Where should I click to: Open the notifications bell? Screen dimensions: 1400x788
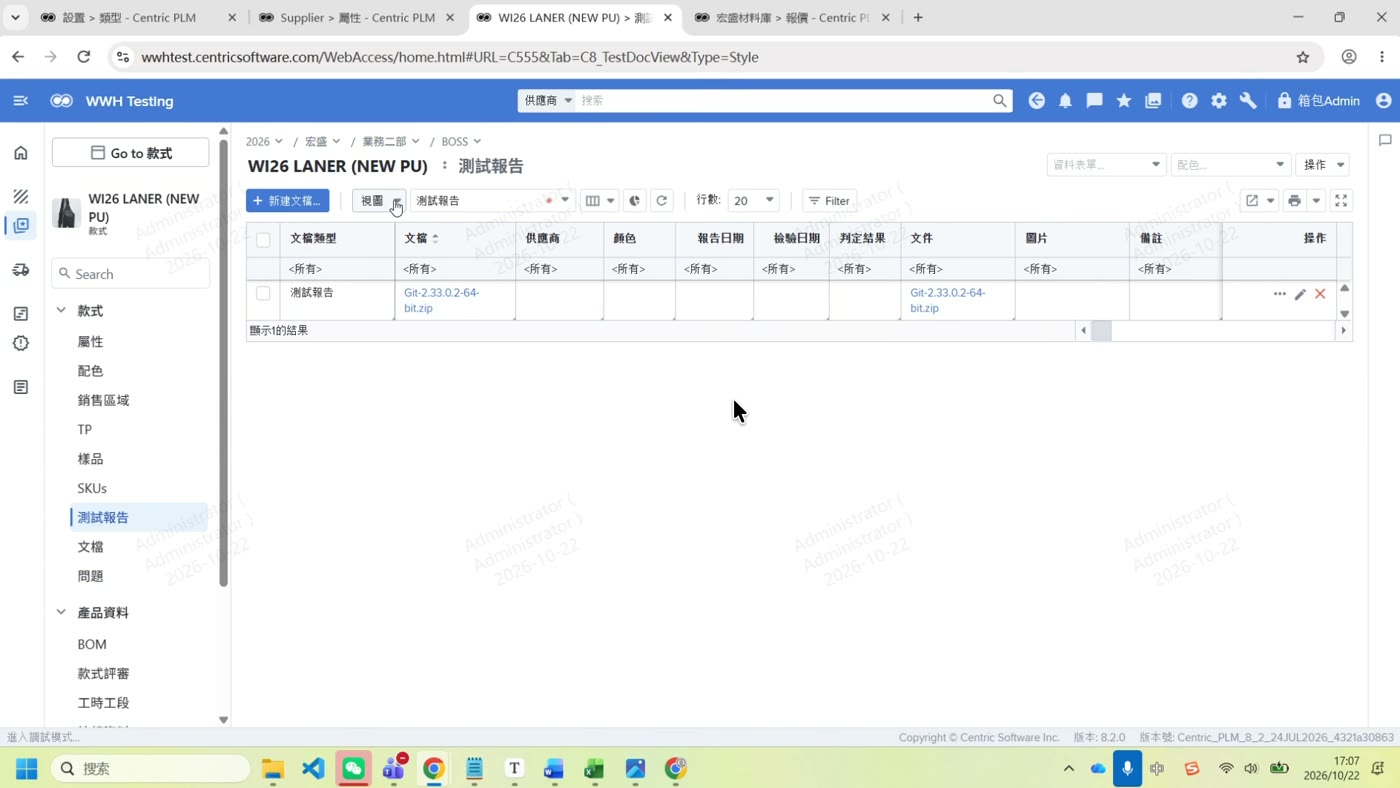(1065, 101)
